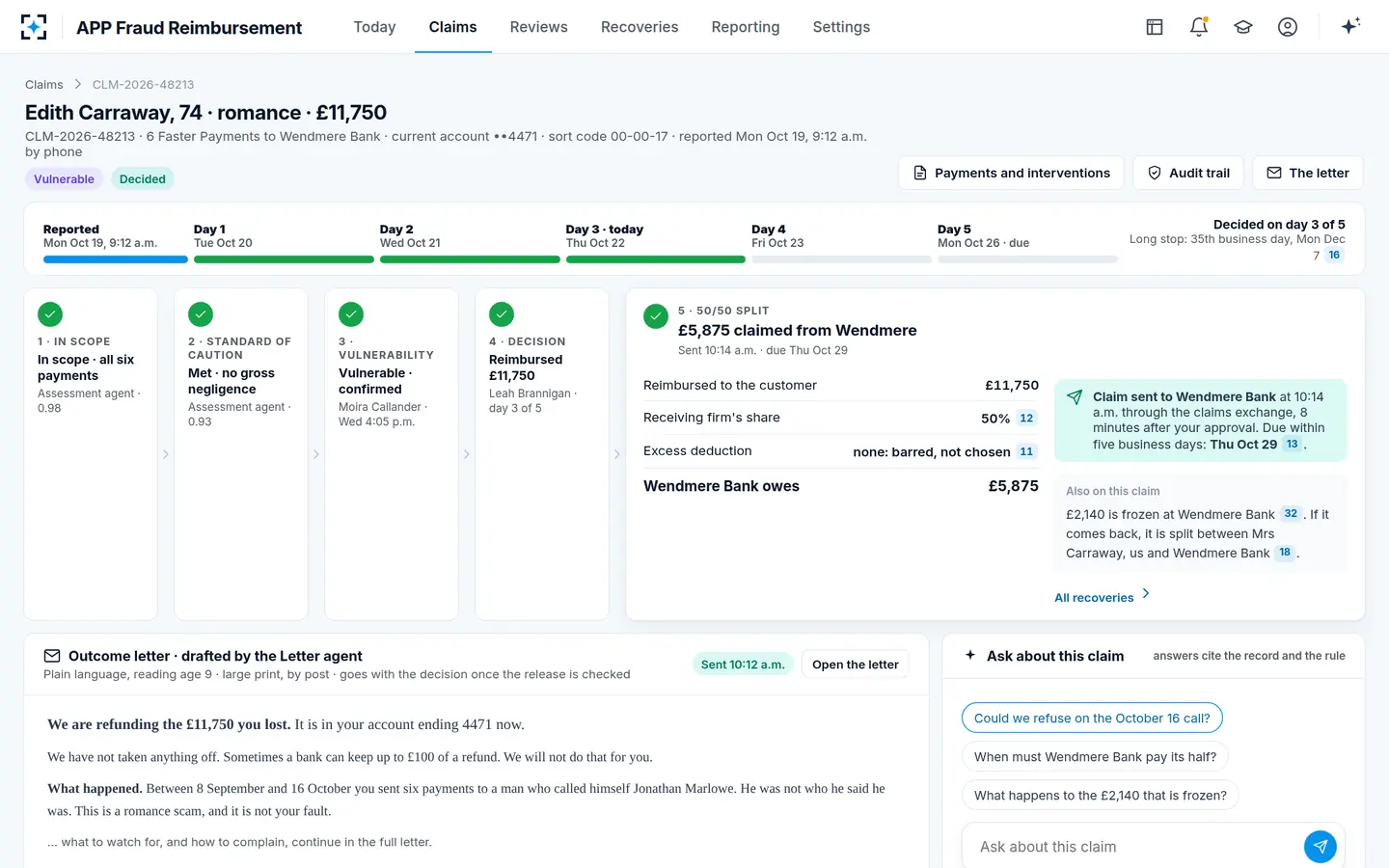Click the green check on In scope step
The image size is (1389, 868).
coord(50,314)
